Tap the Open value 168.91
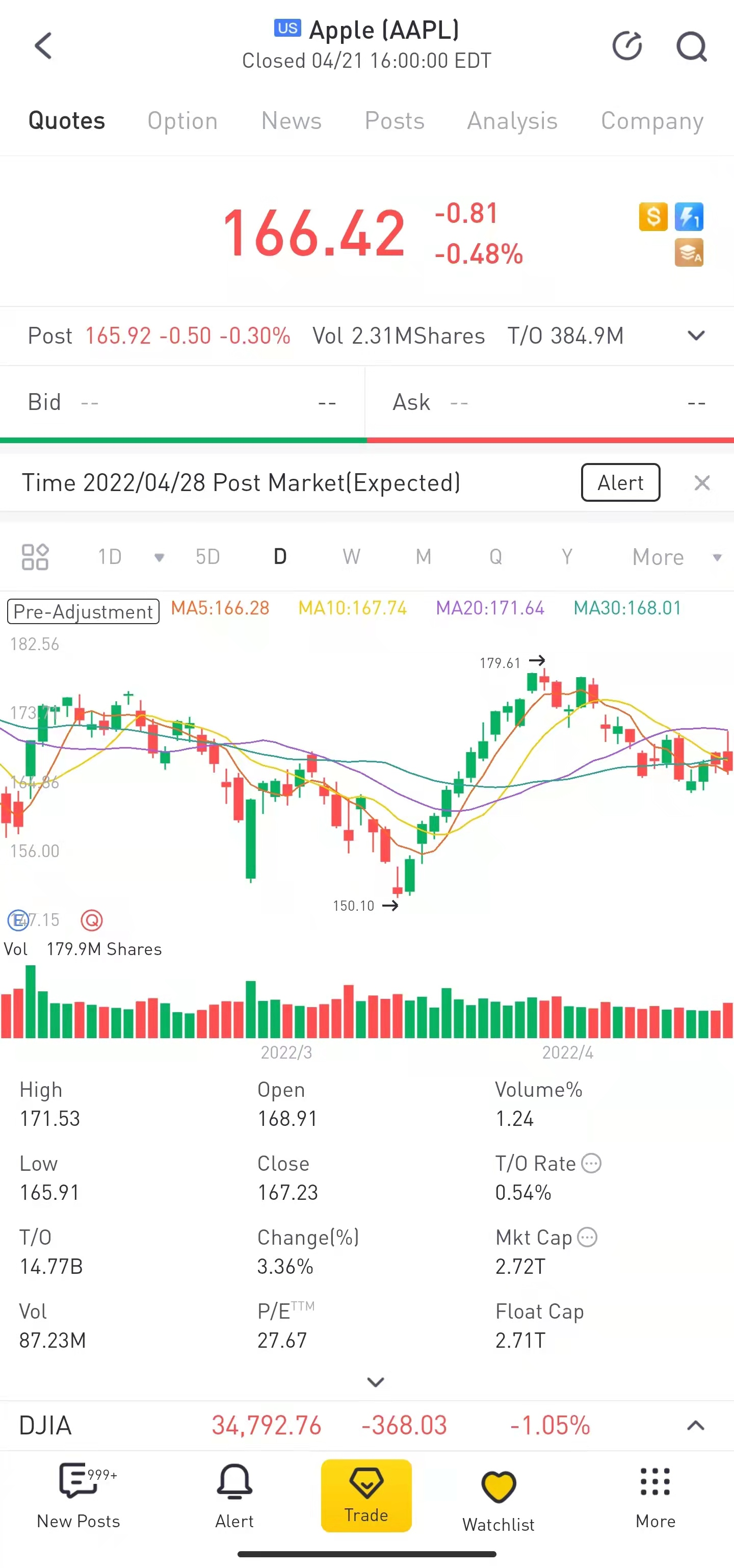 point(287,1118)
